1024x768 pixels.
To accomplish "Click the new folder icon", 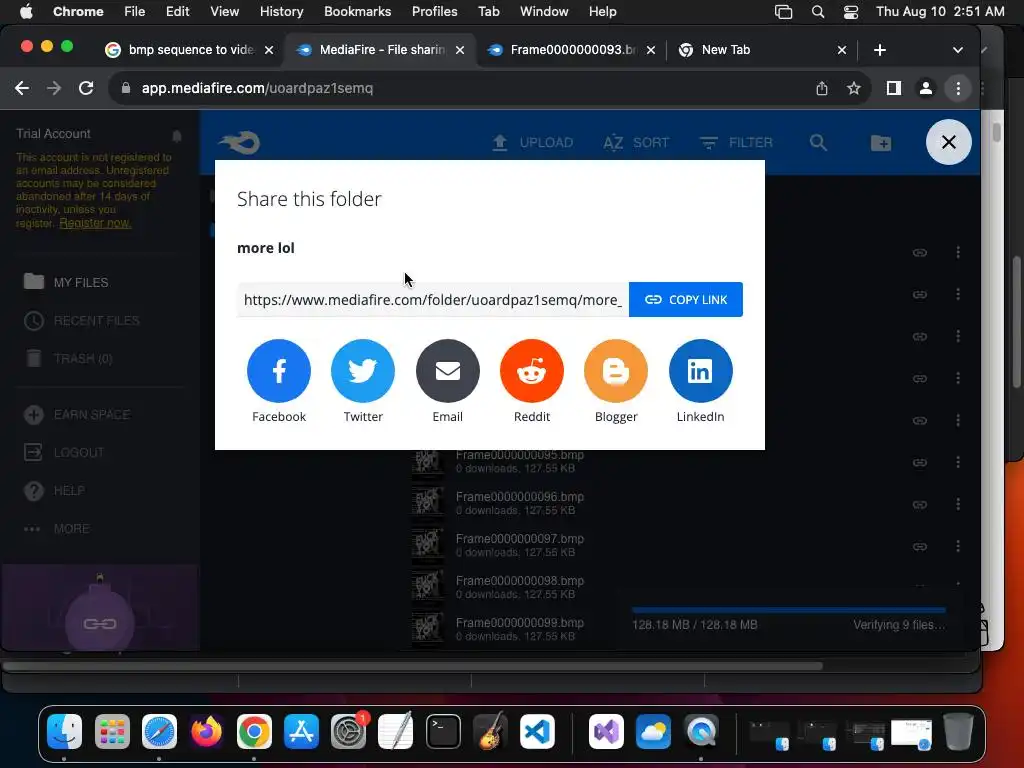I will [x=880, y=142].
